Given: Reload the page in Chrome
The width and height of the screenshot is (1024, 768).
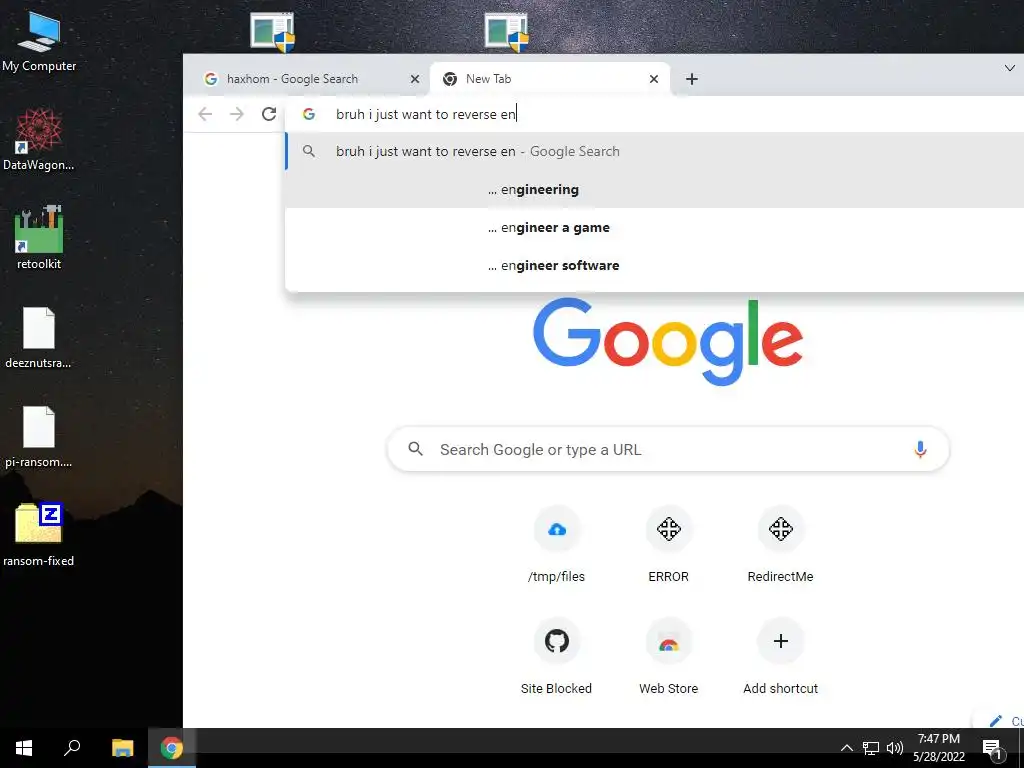Looking at the screenshot, I should pos(268,114).
